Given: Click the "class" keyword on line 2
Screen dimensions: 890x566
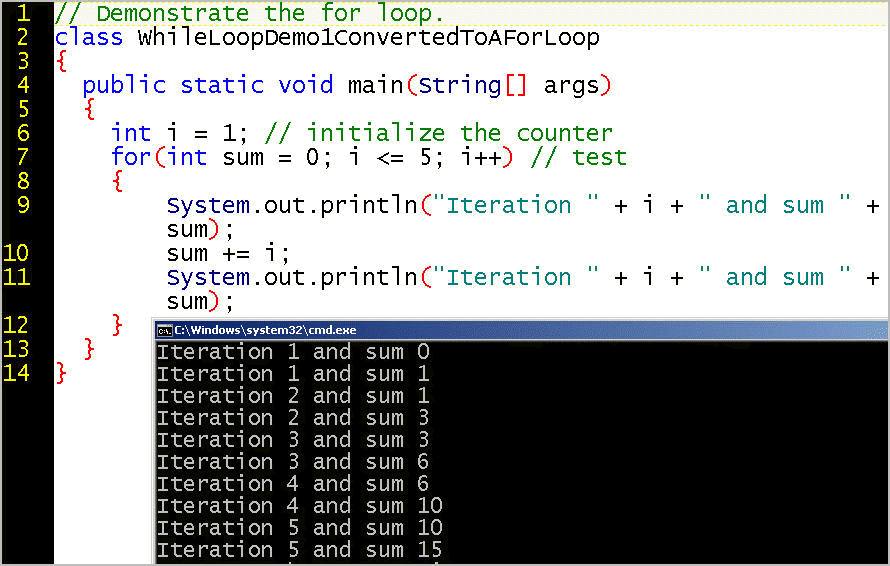Looking at the screenshot, I should (89, 37).
